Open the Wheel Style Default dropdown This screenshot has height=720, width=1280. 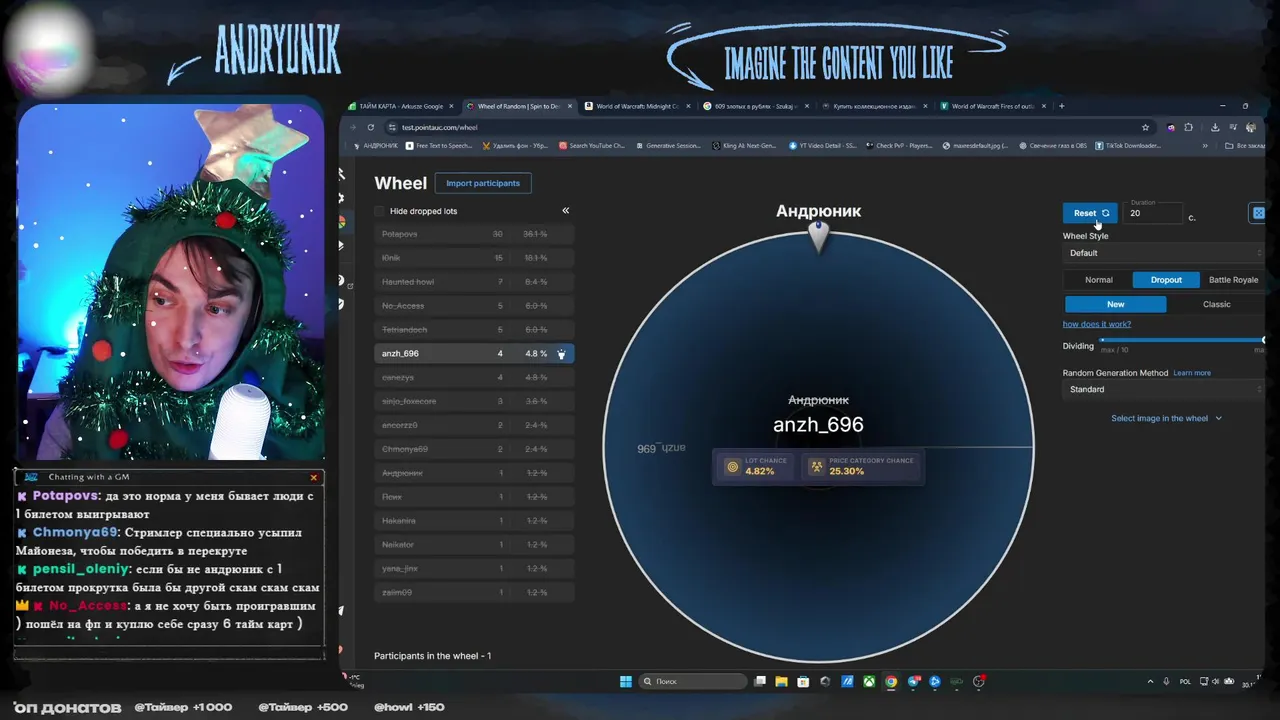coord(1164,253)
